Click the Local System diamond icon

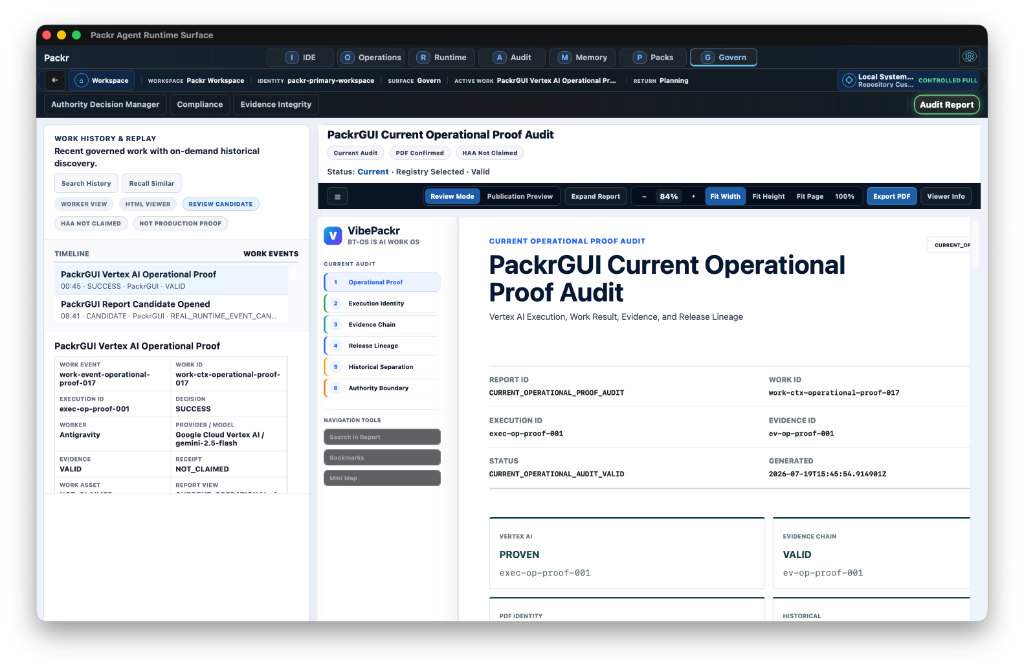tap(848, 80)
